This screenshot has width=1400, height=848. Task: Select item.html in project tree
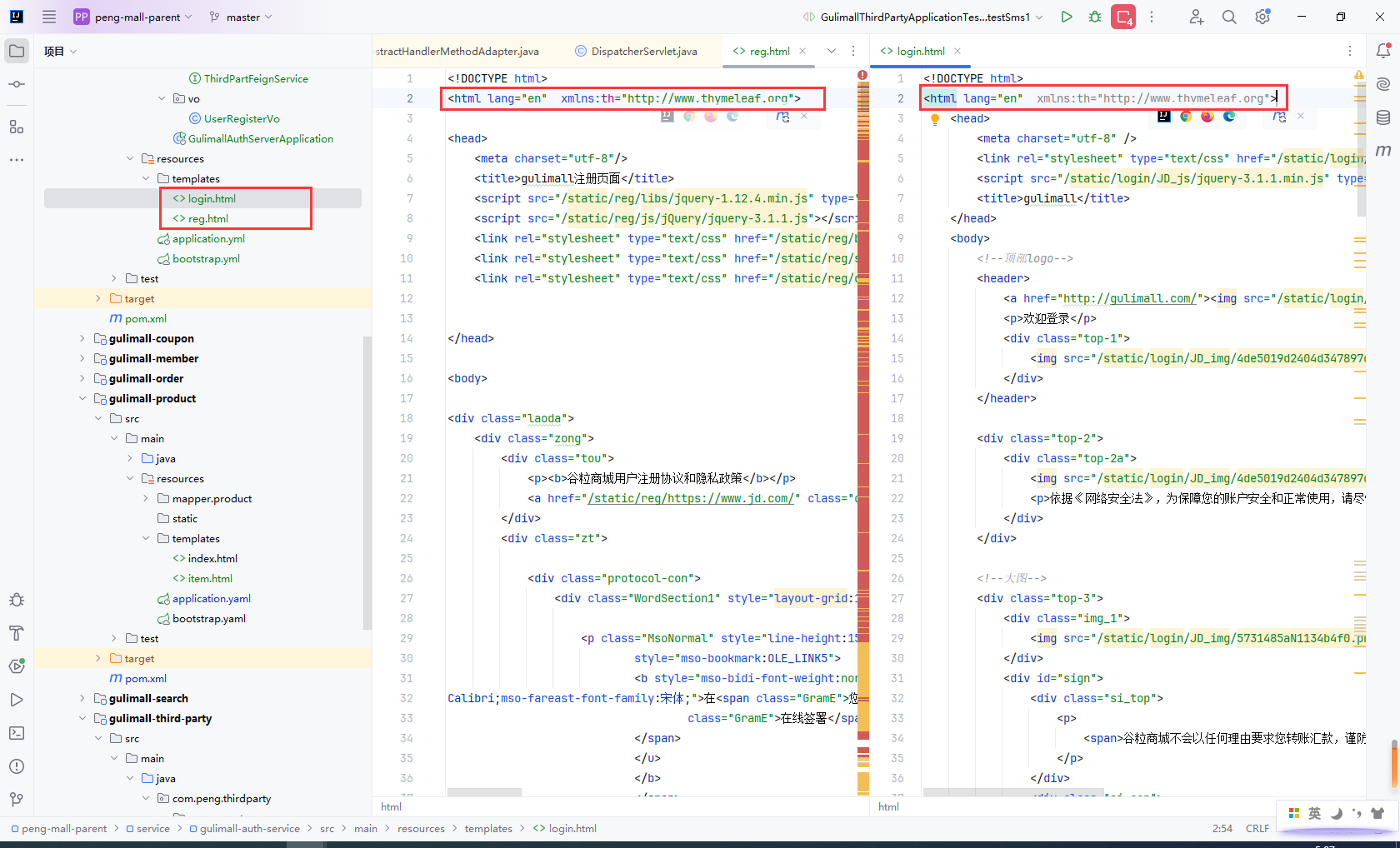point(210,578)
